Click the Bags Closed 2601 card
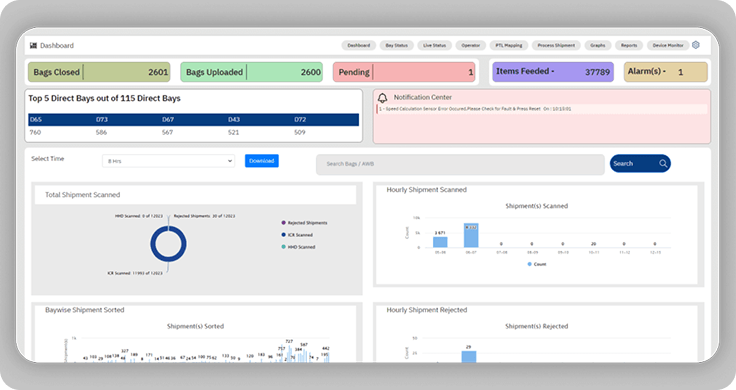736x390 pixels. (x=99, y=72)
